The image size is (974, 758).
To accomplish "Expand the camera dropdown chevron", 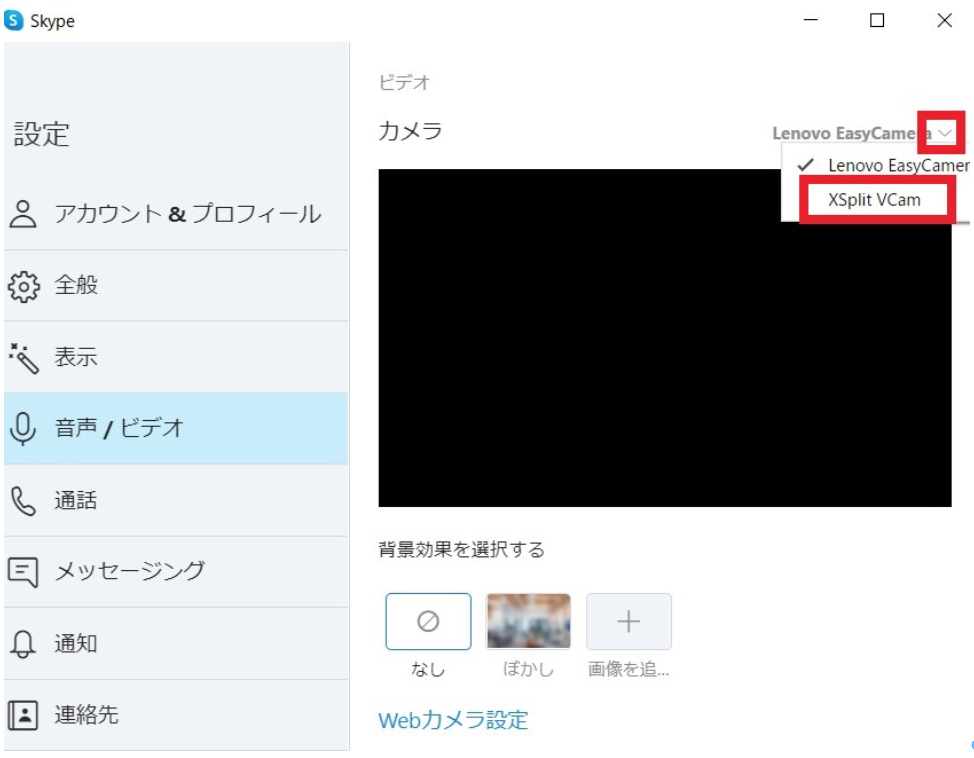I will coord(944,133).
